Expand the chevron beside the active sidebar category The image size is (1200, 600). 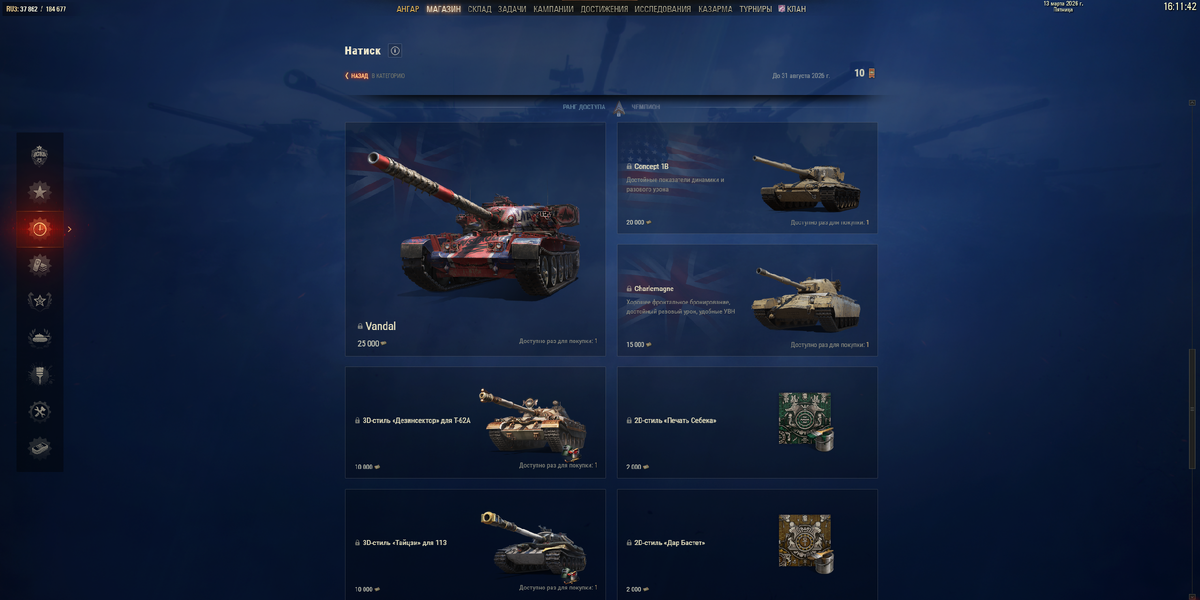(69, 229)
